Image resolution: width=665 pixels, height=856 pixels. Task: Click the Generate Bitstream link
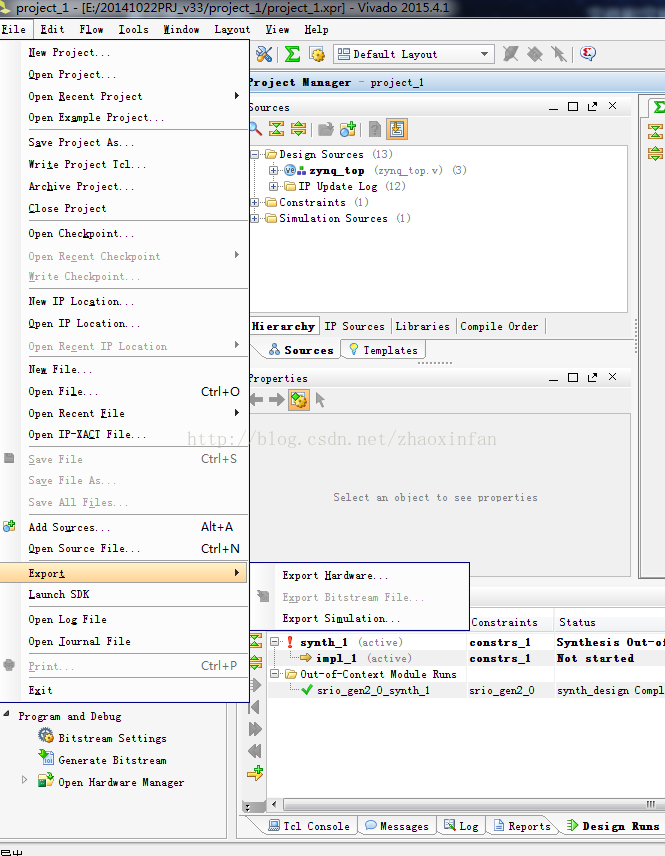point(112,760)
